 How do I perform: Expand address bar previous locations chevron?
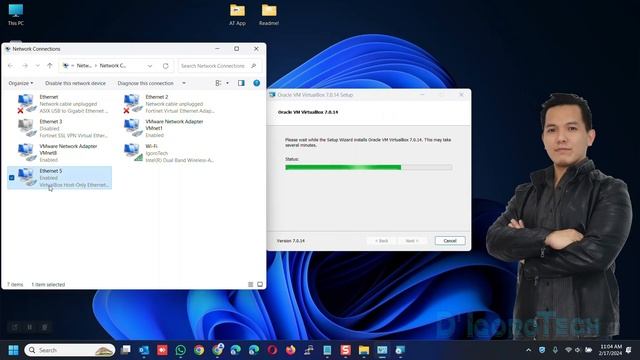[150, 66]
